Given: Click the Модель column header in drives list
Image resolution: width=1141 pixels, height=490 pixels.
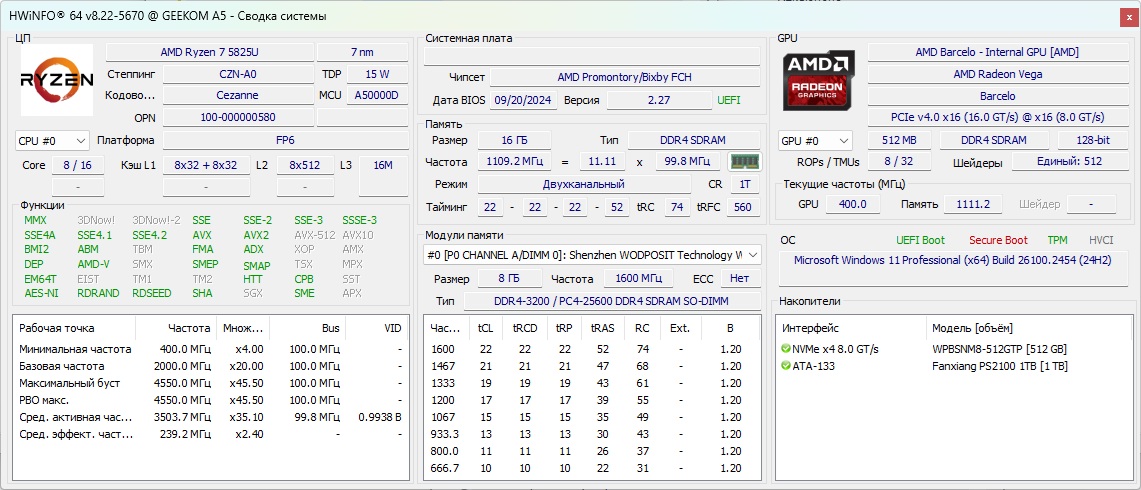Looking at the screenshot, I should (972, 328).
